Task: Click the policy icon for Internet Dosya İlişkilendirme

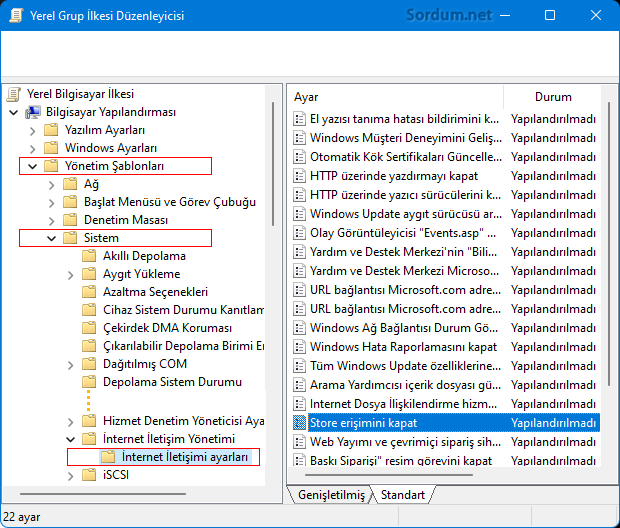Action: coord(299,404)
